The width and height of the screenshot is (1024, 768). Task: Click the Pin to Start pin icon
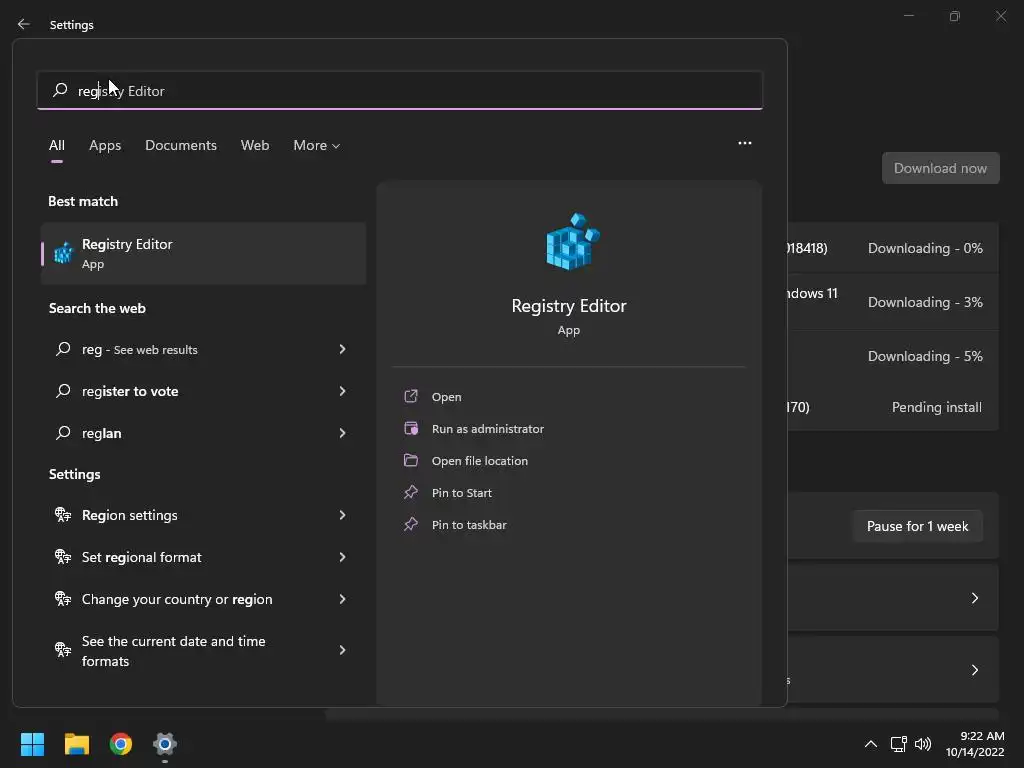click(x=411, y=492)
